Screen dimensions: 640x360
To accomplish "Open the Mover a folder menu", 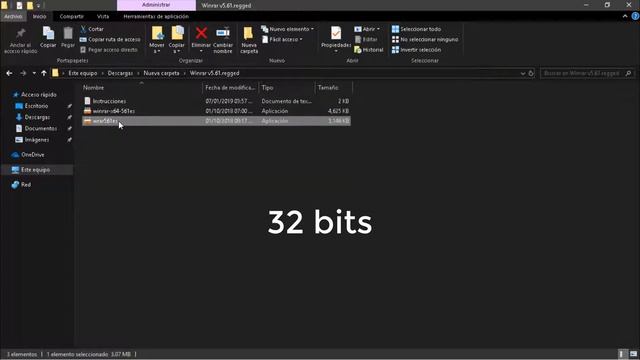I will point(157,40).
